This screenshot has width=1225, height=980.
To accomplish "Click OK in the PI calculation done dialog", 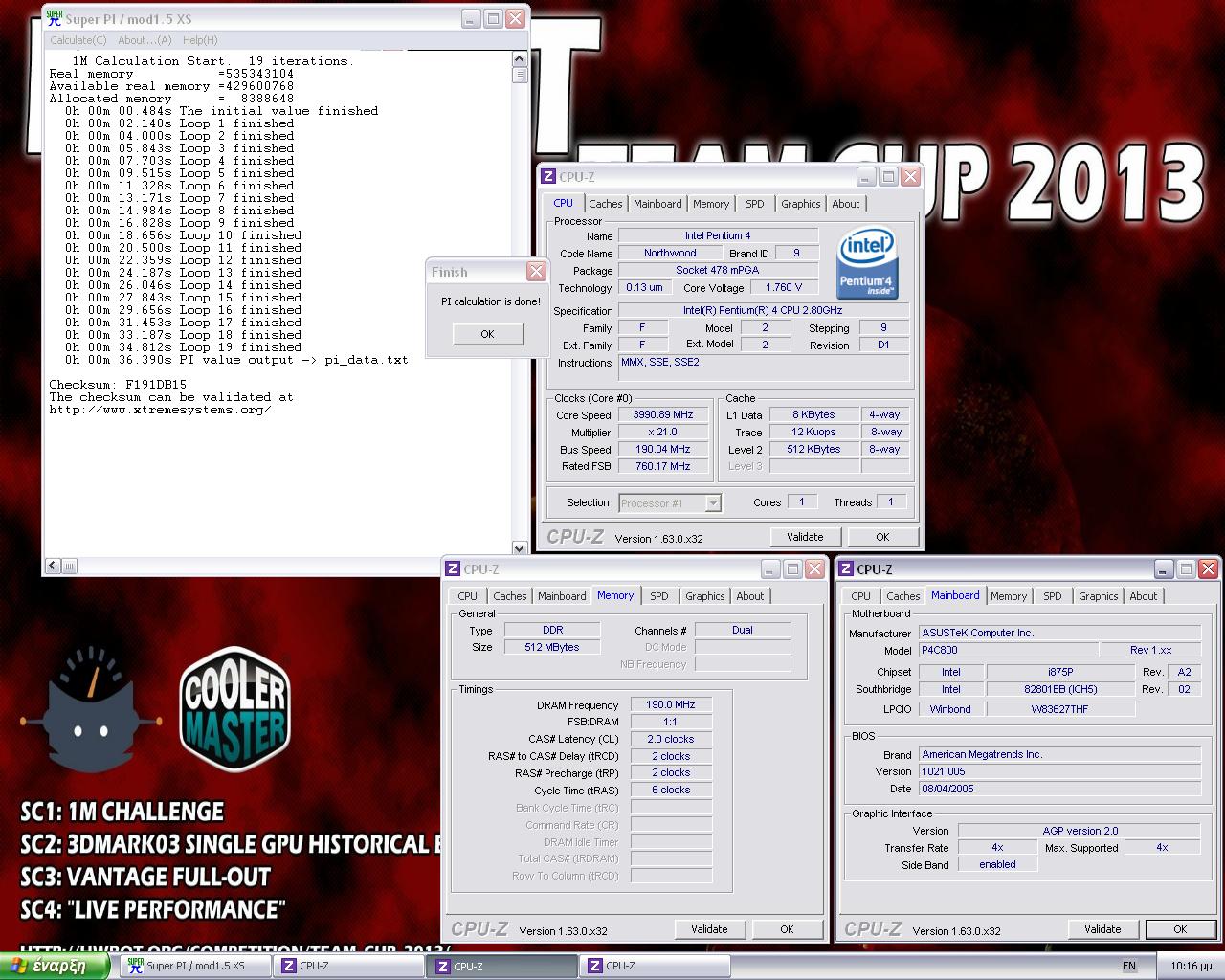I will tap(487, 334).
